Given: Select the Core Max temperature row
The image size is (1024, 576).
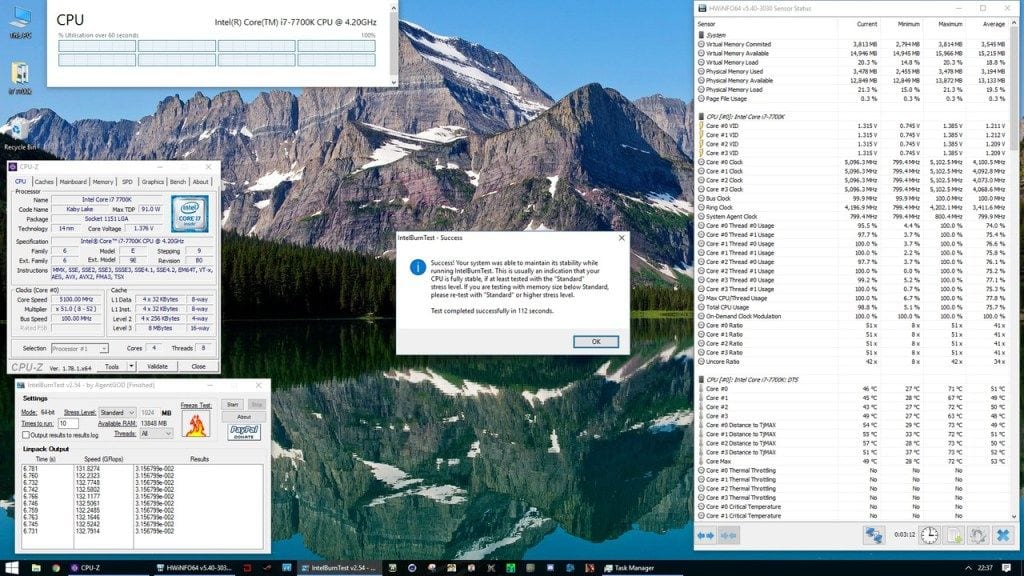Looking at the screenshot, I should [852, 461].
